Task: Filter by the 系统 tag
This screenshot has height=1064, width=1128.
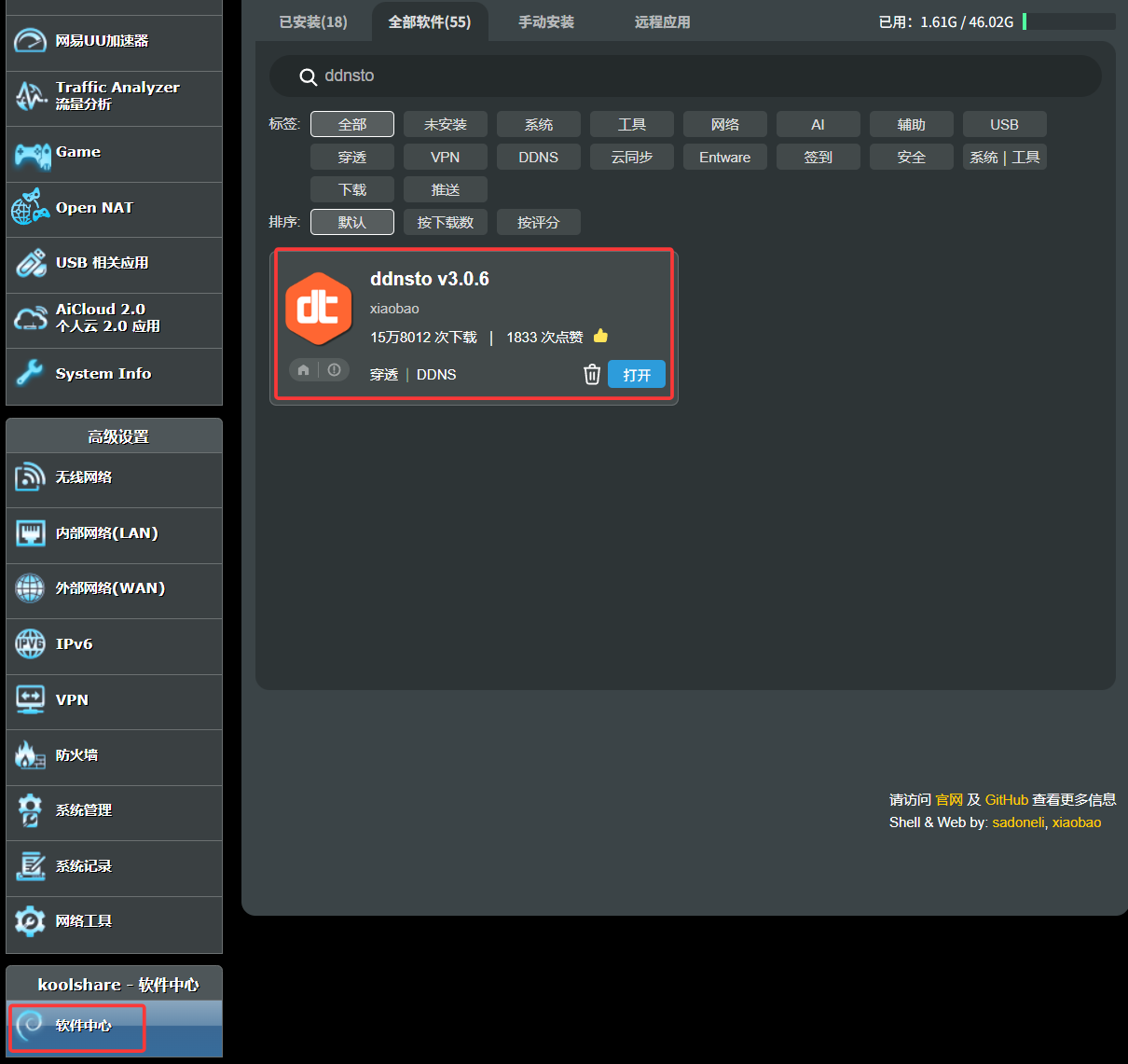Action: pos(539,124)
